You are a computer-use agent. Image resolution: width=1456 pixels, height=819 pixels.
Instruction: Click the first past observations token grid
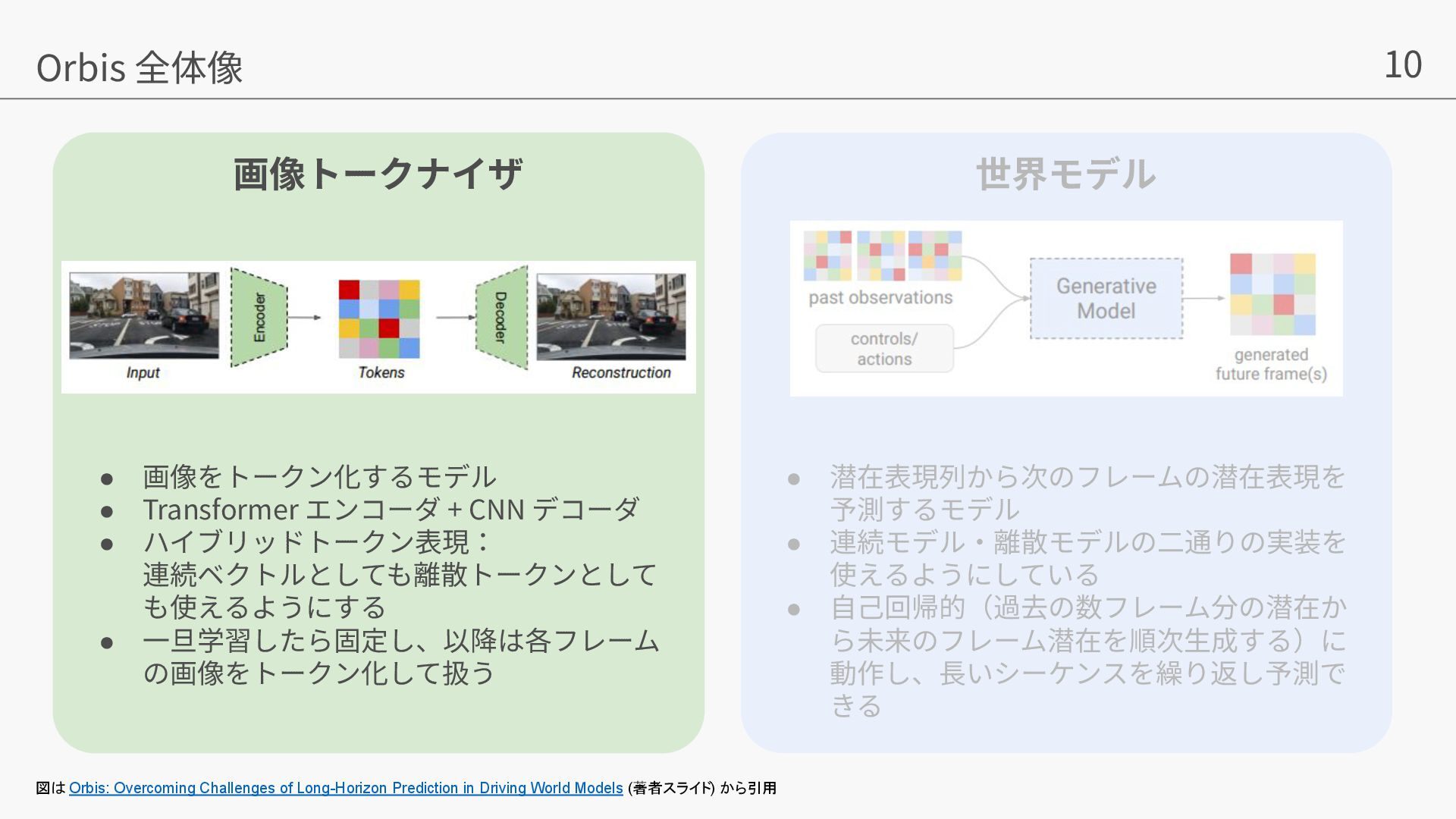[827, 256]
